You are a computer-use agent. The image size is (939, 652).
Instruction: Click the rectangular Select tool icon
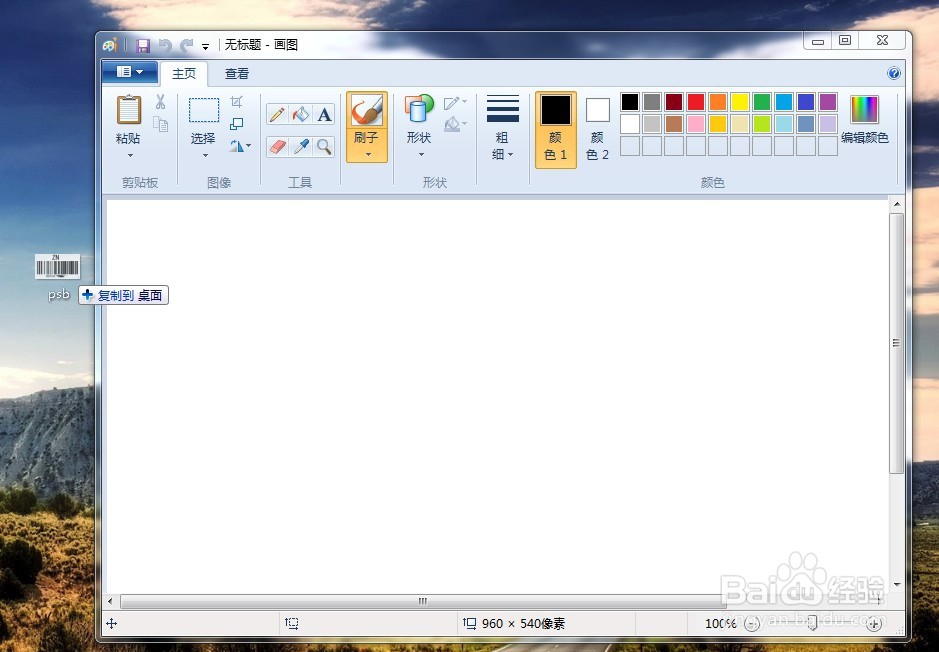click(204, 111)
